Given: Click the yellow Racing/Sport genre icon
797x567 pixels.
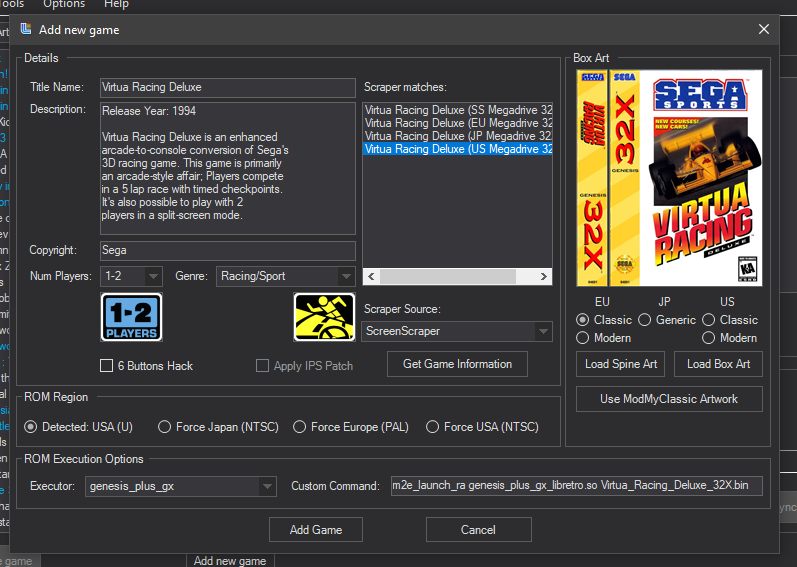Looking at the screenshot, I should [324, 317].
